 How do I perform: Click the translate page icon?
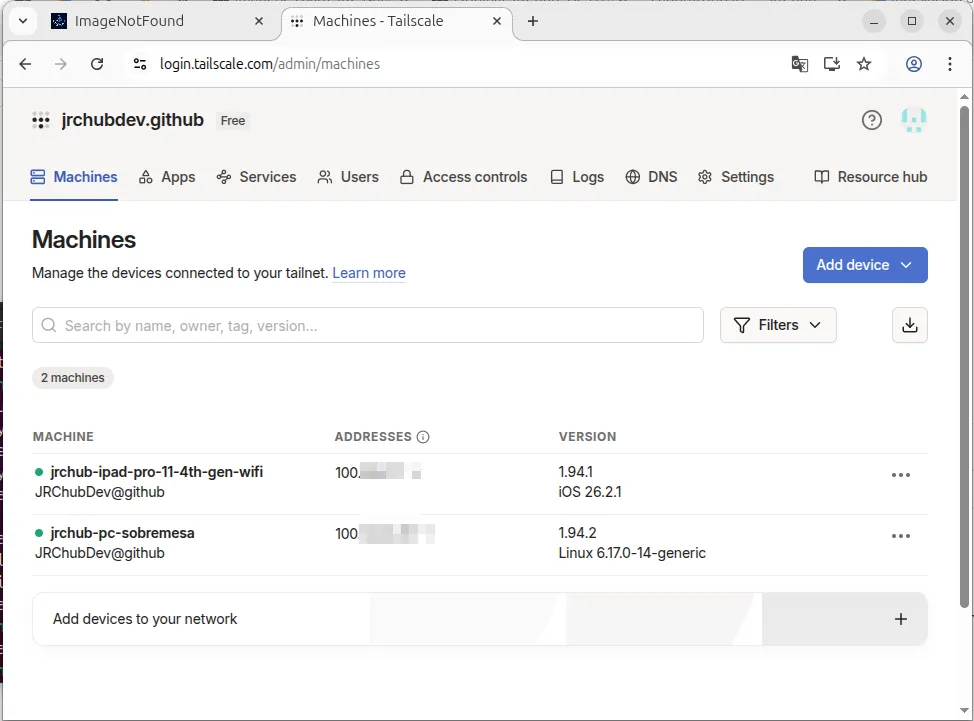[x=799, y=64]
